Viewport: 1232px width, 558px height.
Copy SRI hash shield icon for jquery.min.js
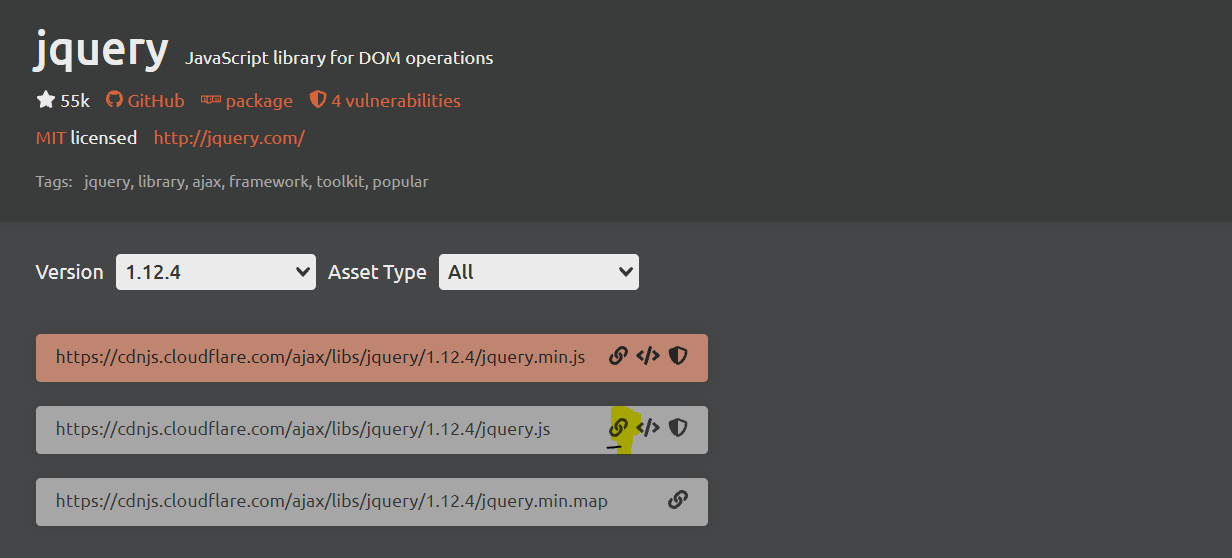678,356
